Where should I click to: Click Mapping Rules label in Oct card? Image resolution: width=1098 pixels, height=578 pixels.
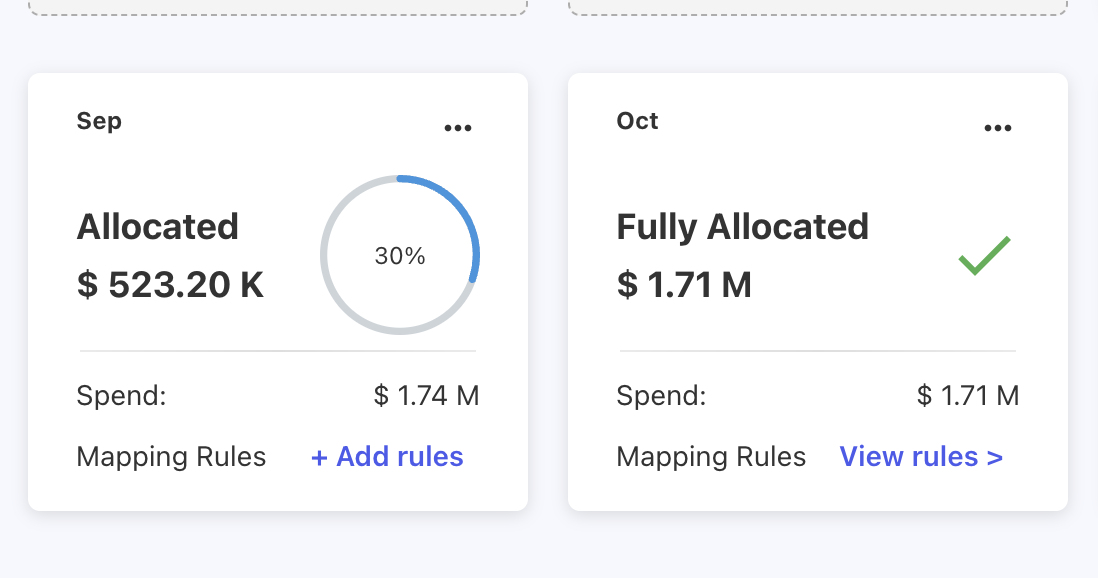(x=711, y=457)
